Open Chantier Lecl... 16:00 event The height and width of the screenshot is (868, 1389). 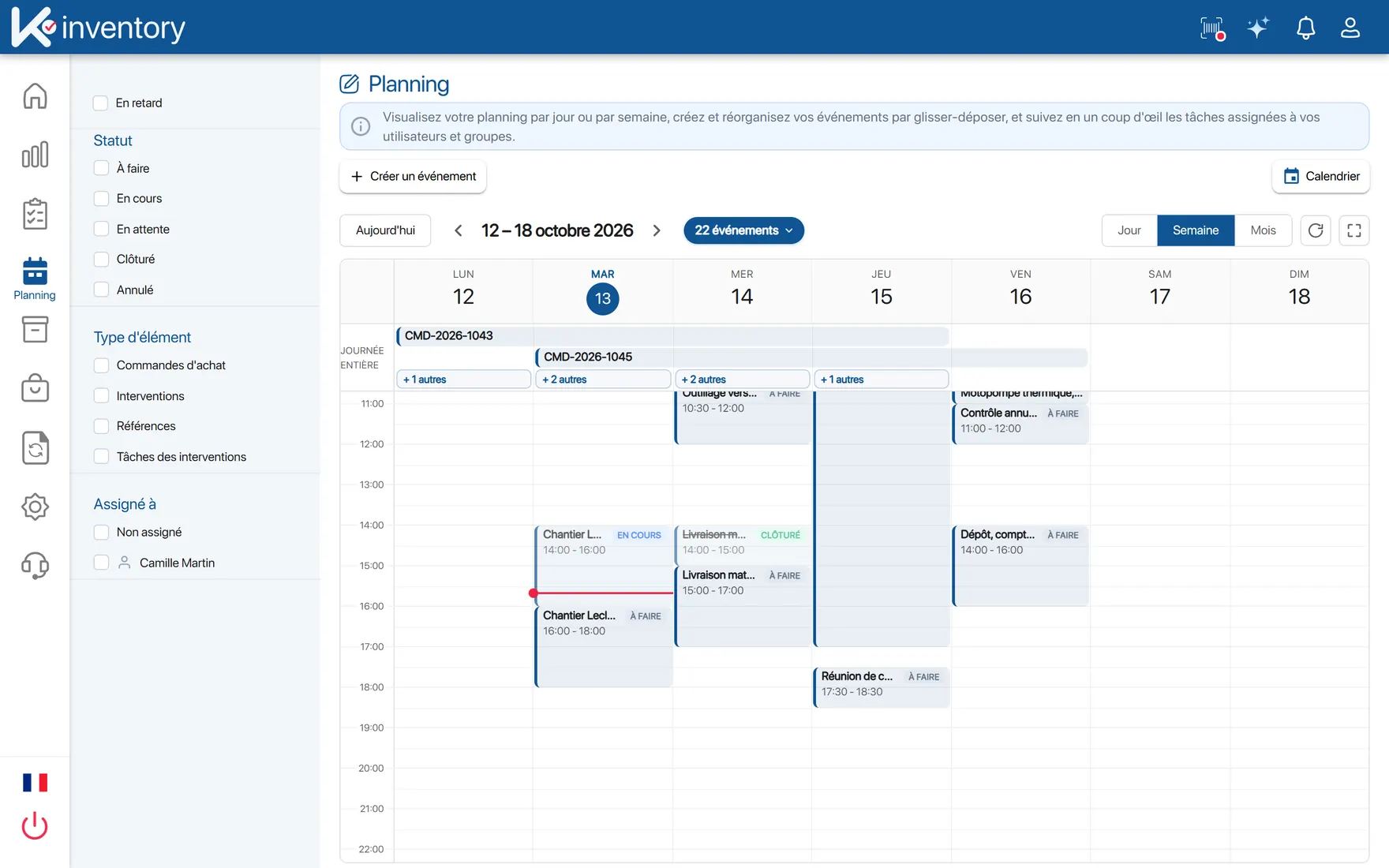(x=604, y=647)
